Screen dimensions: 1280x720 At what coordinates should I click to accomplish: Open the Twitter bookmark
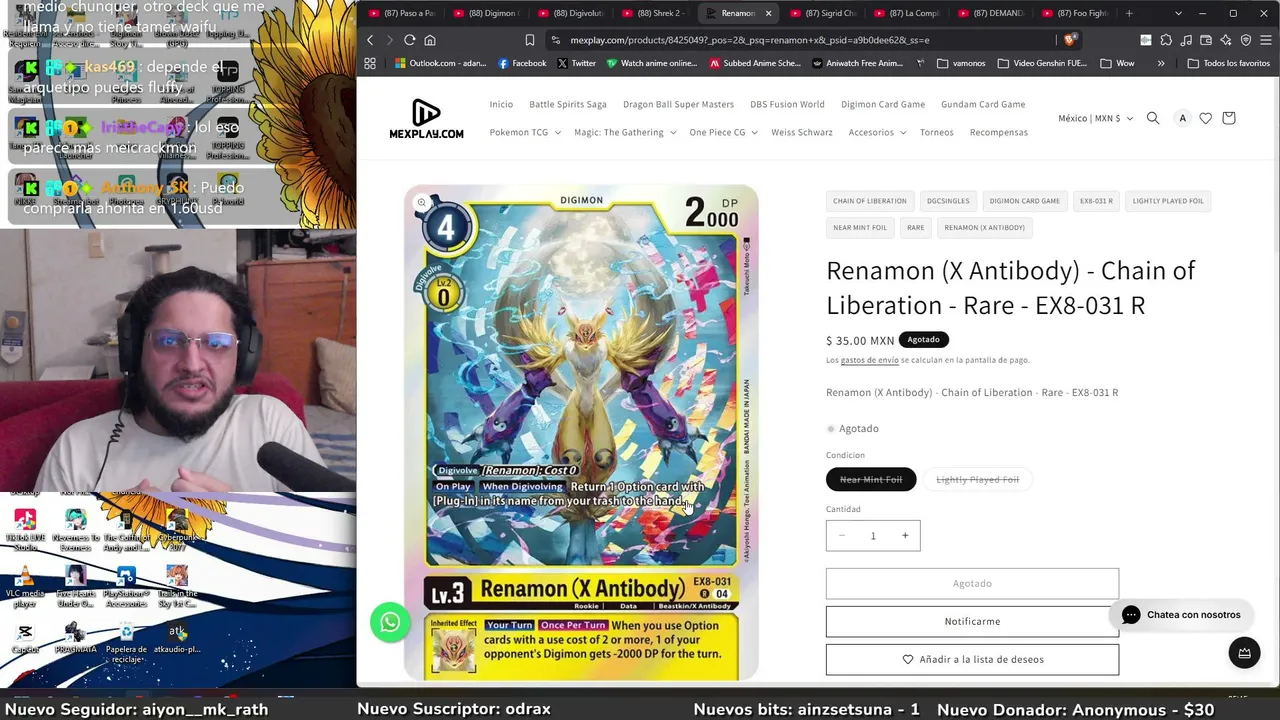pos(576,63)
